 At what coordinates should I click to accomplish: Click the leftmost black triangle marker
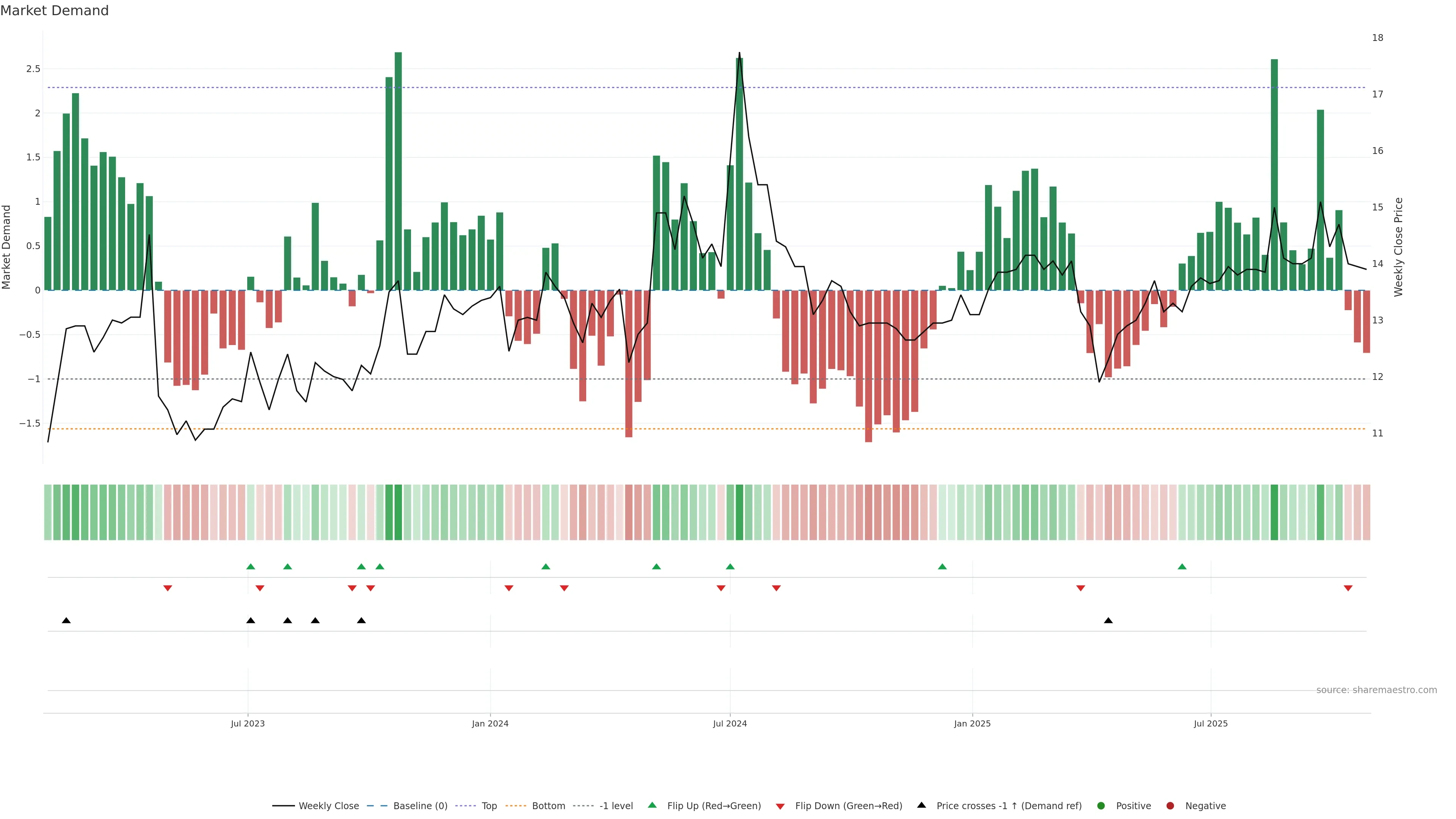[x=66, y=621]
